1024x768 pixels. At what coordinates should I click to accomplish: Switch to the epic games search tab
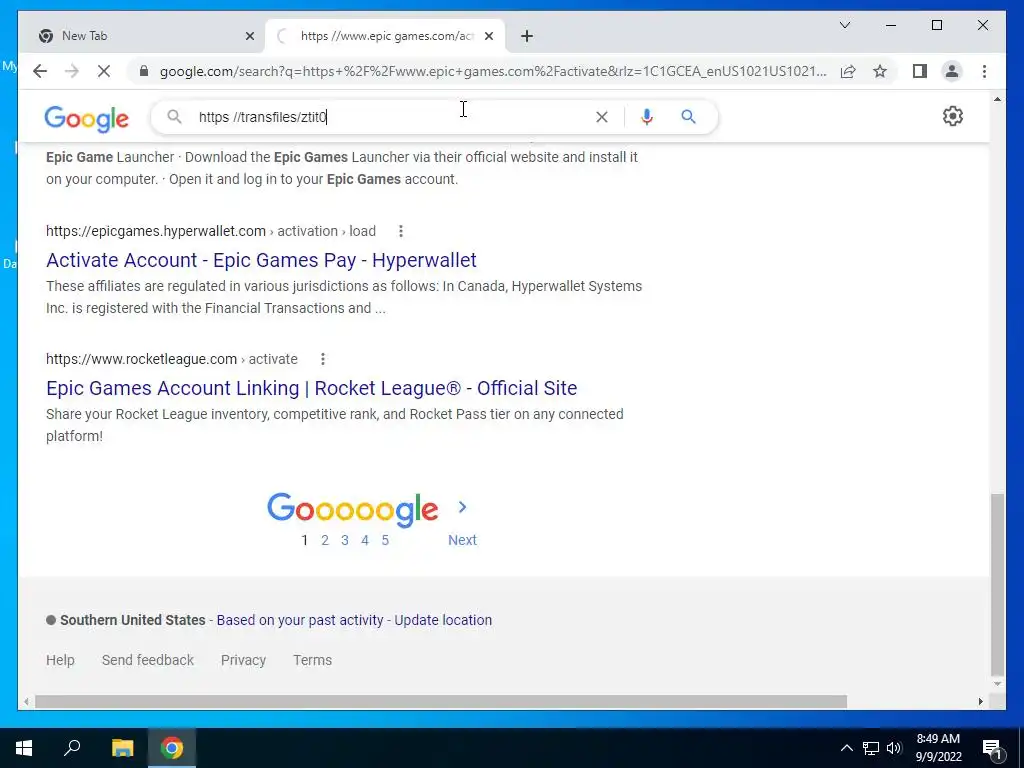tap(387, 36)
